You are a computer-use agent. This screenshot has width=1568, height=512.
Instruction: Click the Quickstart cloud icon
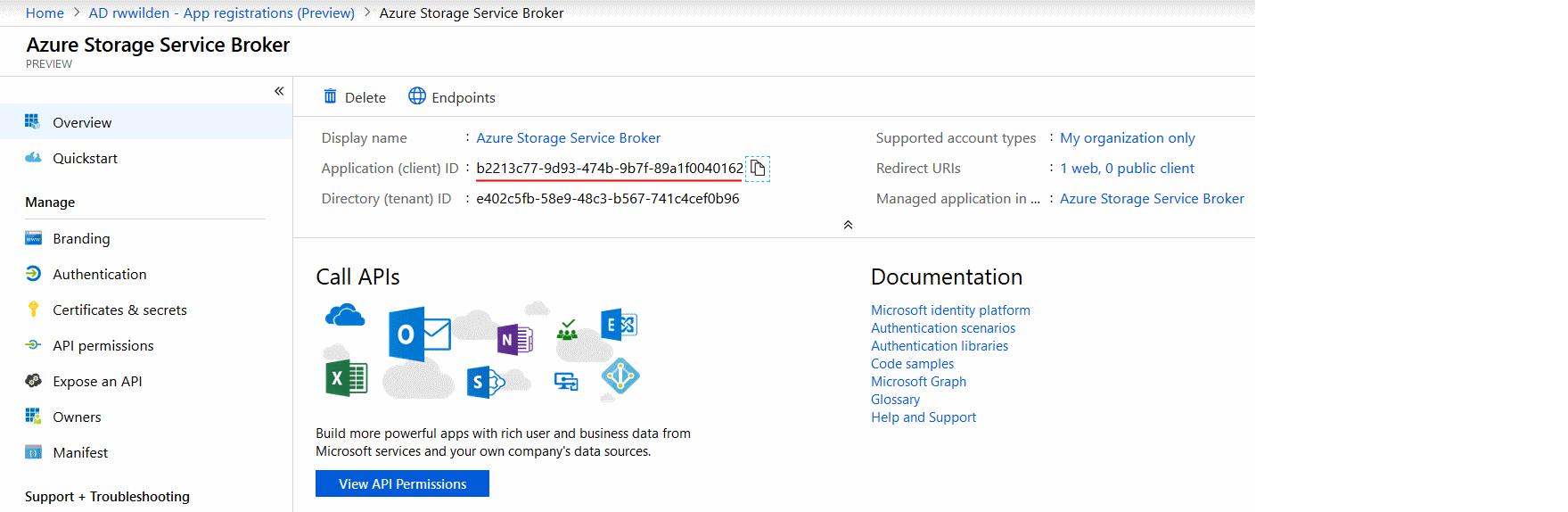pos(33,157)
